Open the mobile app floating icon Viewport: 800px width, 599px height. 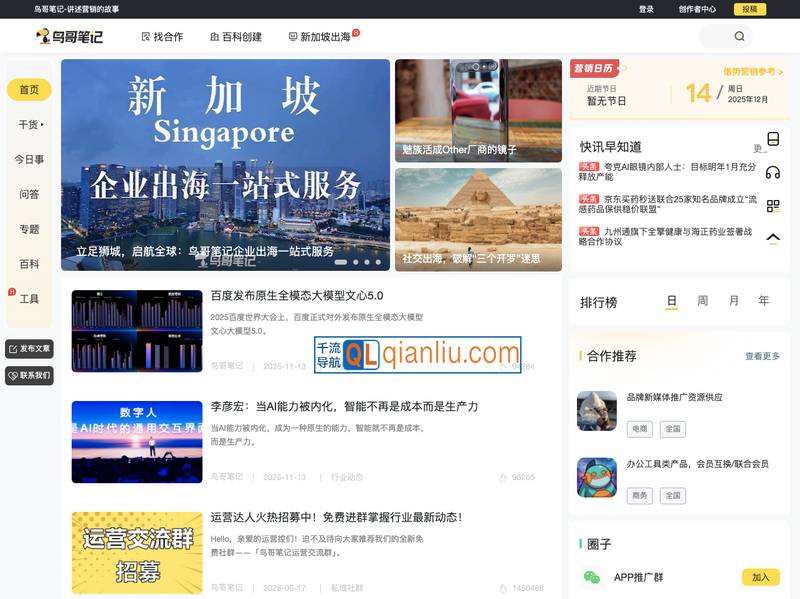[x=773, y=139]
